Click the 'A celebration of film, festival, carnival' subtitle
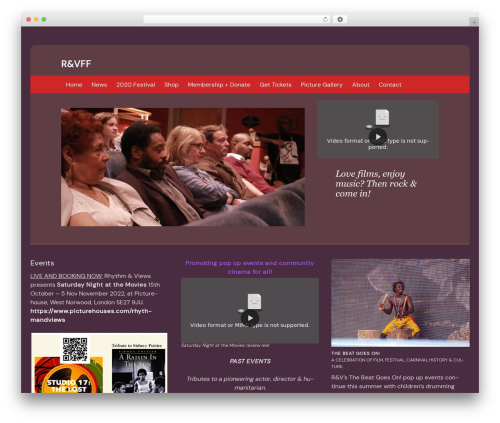 click(397, 363)
